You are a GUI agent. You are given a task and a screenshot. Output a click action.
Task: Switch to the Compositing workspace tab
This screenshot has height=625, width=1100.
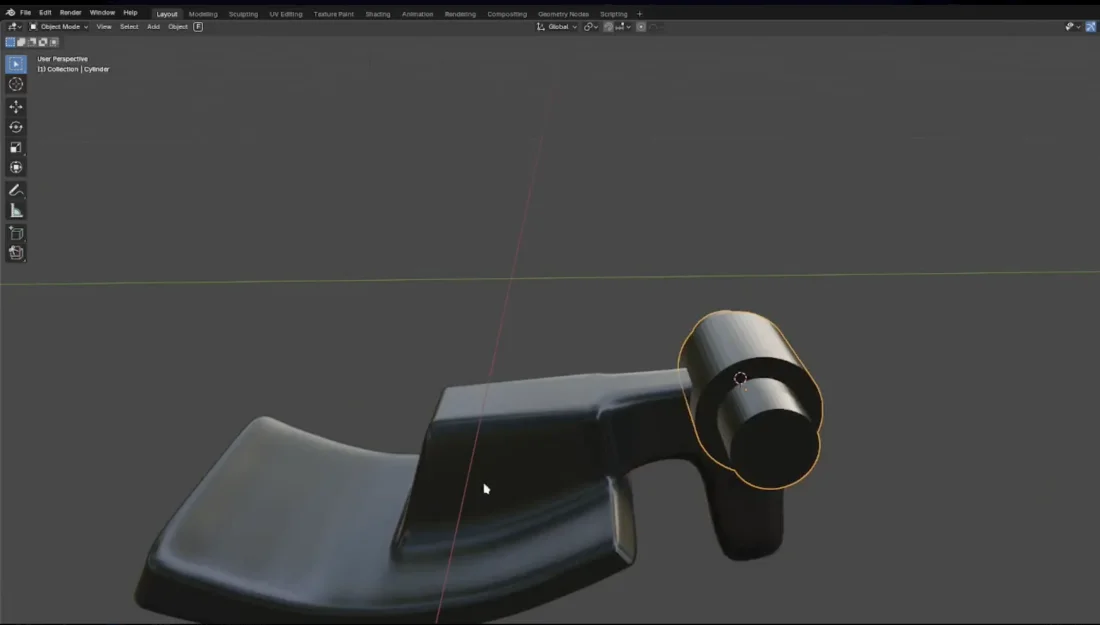coord(507,14)
